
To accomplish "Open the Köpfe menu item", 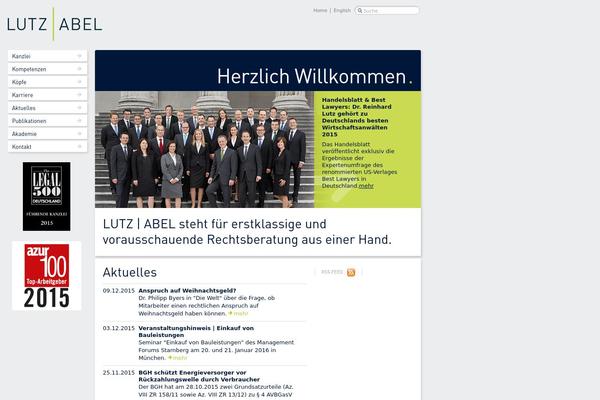I will [x=47, y=82].
